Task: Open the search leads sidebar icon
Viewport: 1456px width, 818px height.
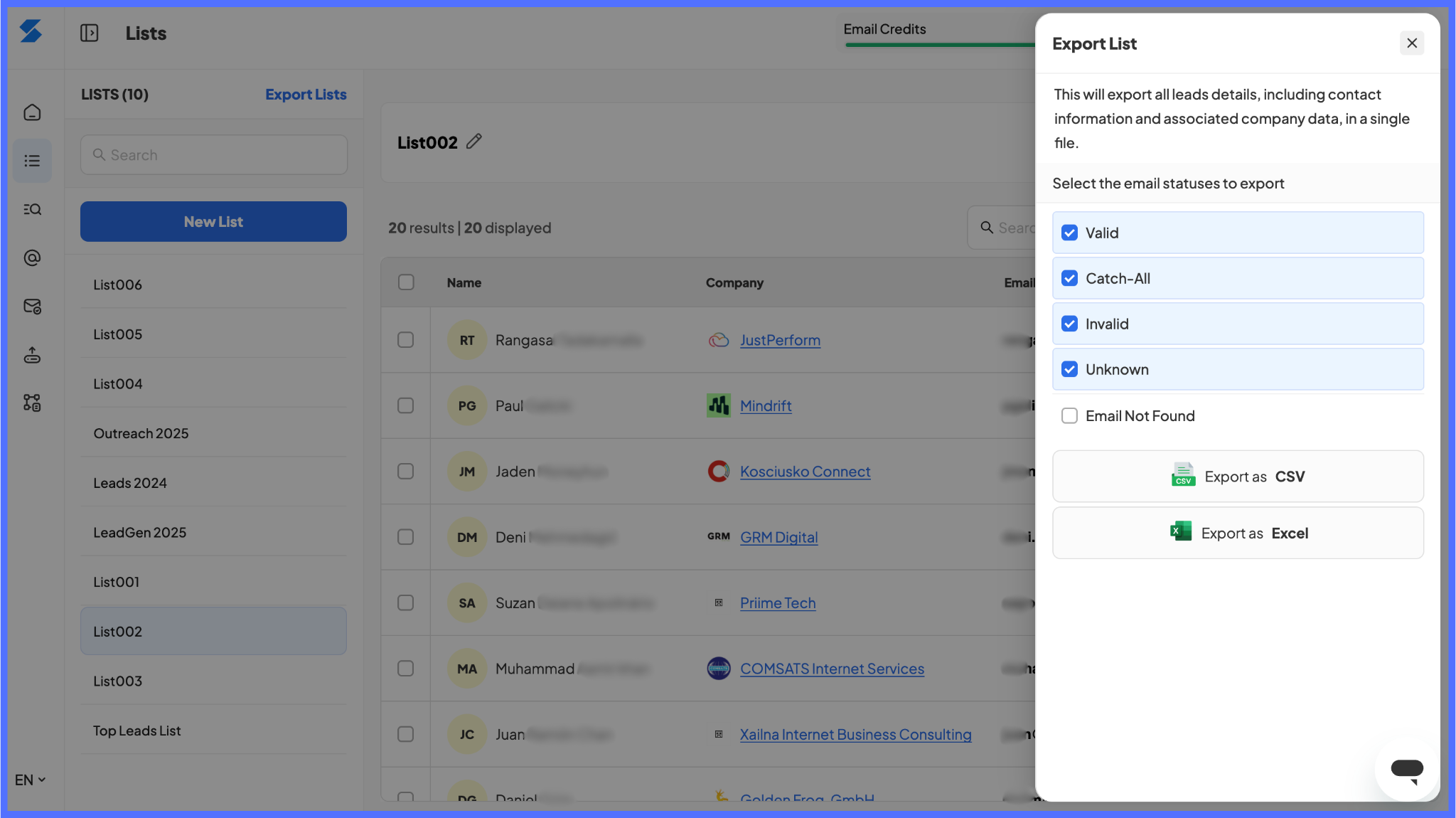Action: (32, 209)
